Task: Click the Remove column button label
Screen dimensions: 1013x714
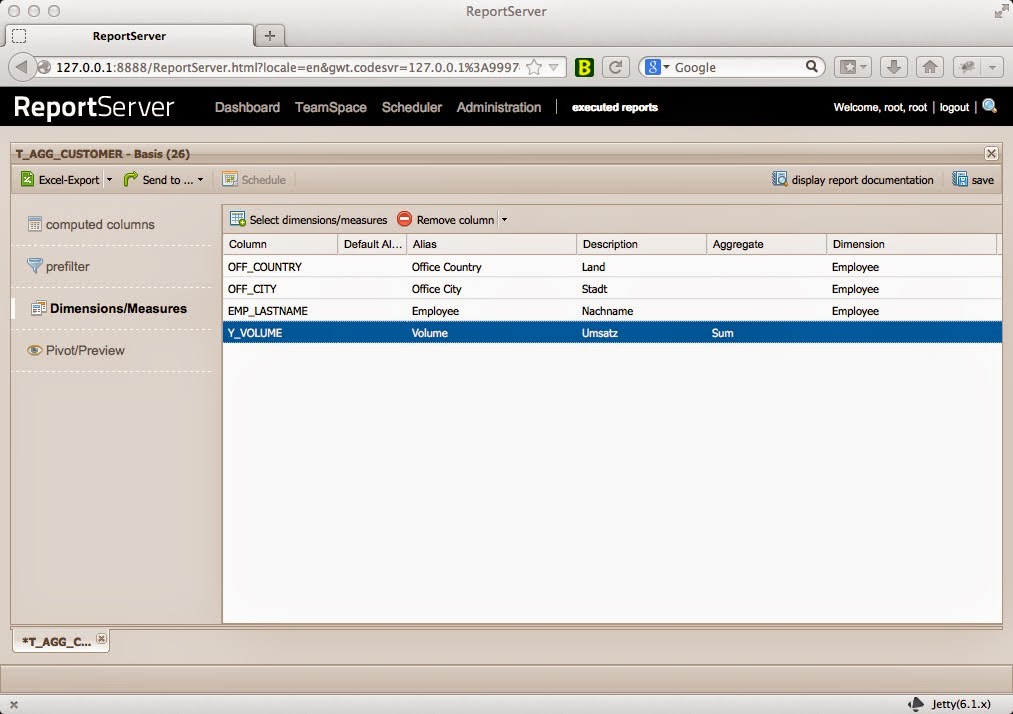Action: click(x=455, y=220)
